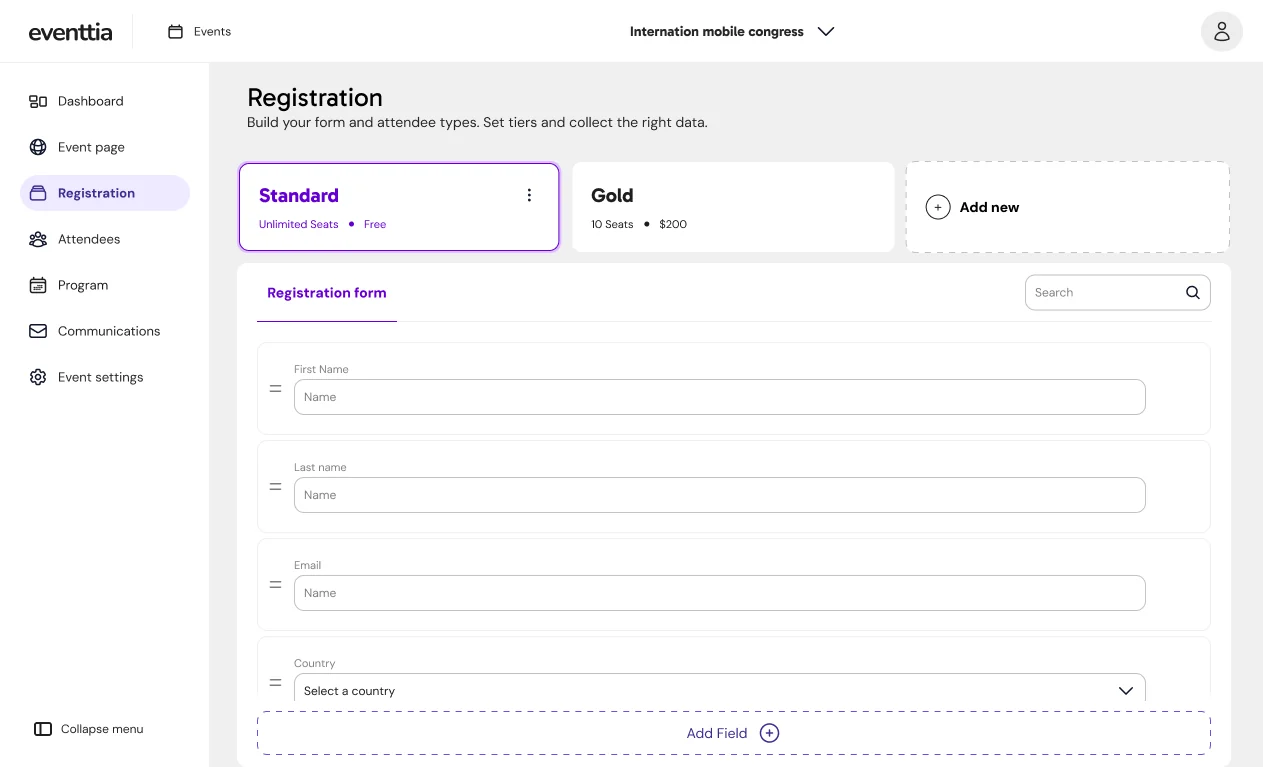This screenshot has height=767, width=1263.
Task: Open the Standard card three-dot menu
Action: [530, 195]
